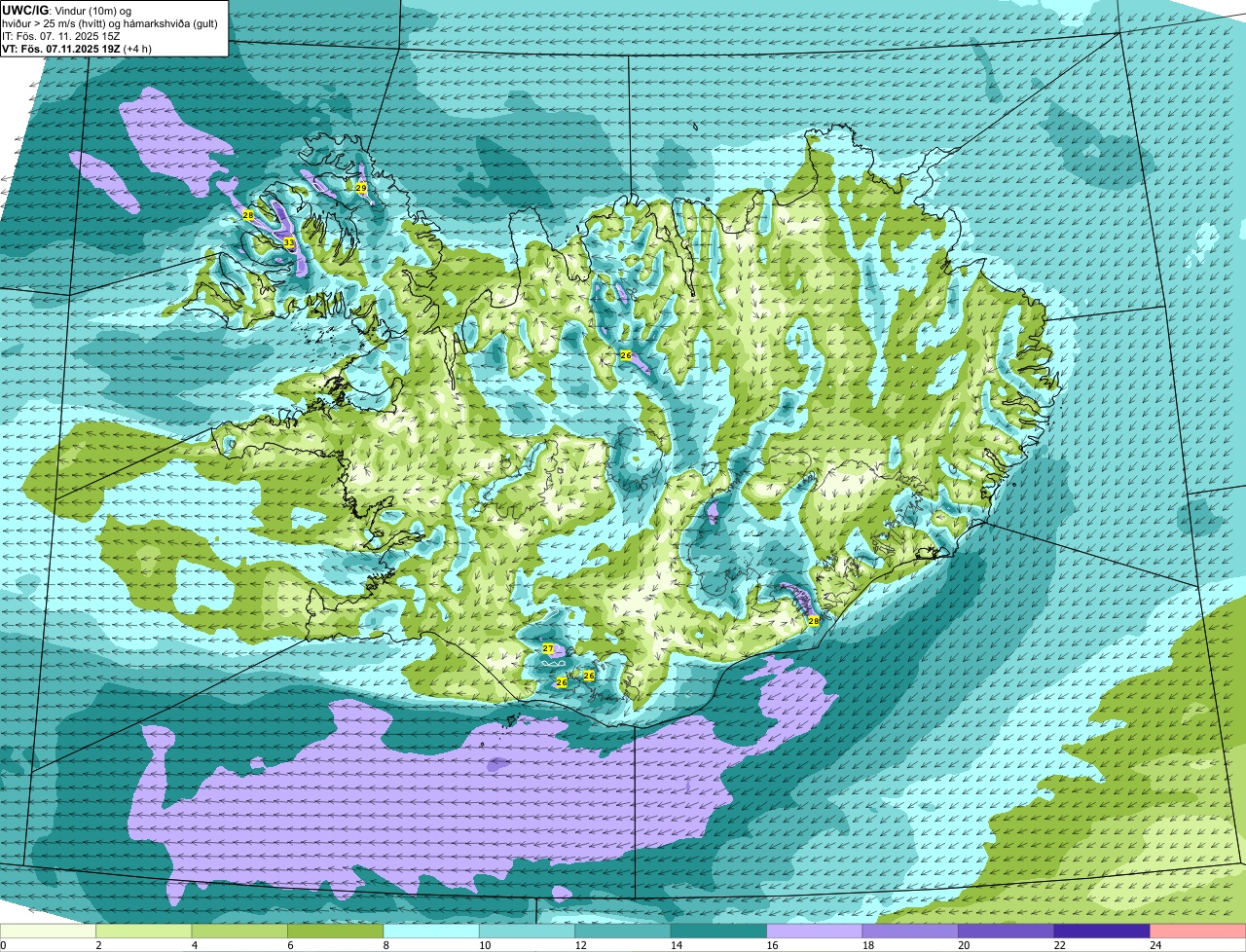Click the yellow gust label 33
The image size is (1246, 952).
coord(289,242)
